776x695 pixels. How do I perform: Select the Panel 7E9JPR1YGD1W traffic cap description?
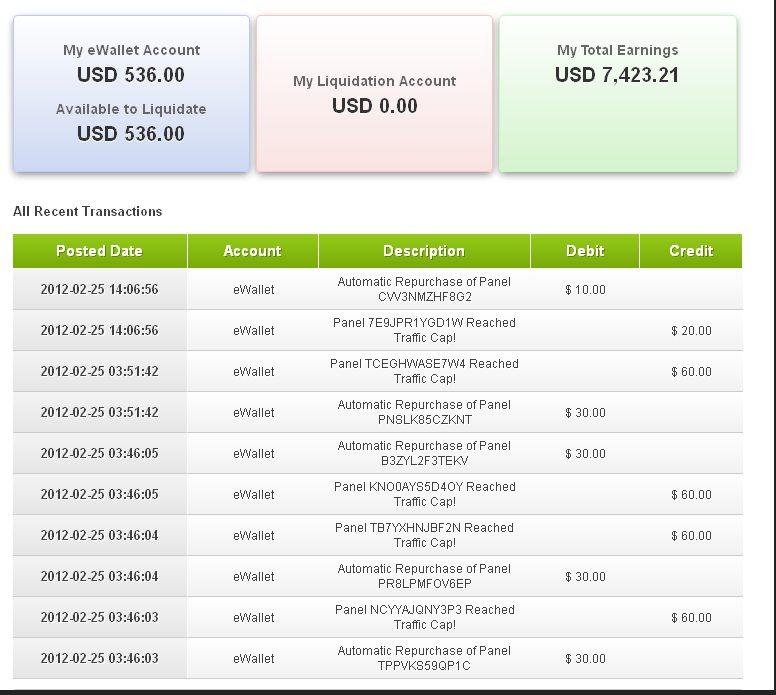click(424, 330)
